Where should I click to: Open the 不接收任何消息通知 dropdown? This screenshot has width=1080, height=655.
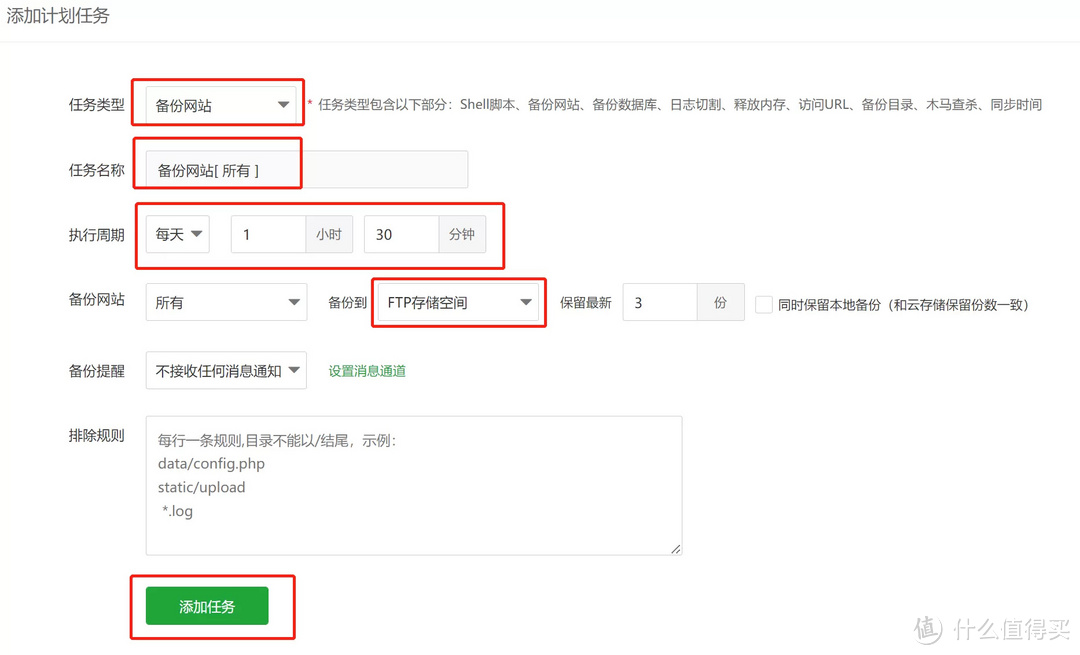click(226, 371)
